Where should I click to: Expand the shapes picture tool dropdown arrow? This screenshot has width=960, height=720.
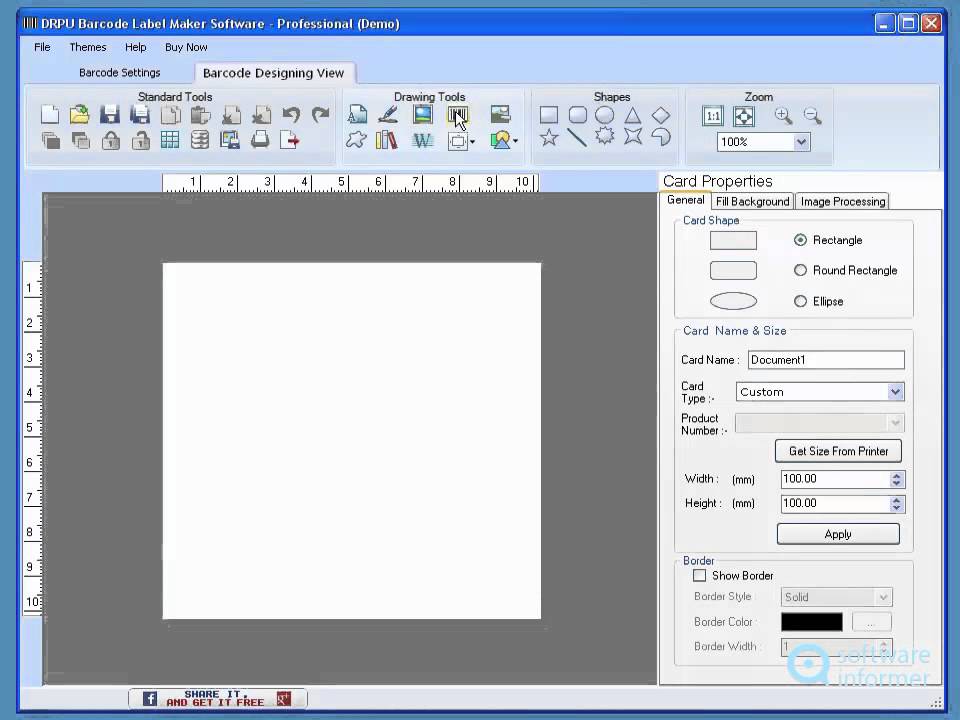pyautogui.click(x=516, y=141)
